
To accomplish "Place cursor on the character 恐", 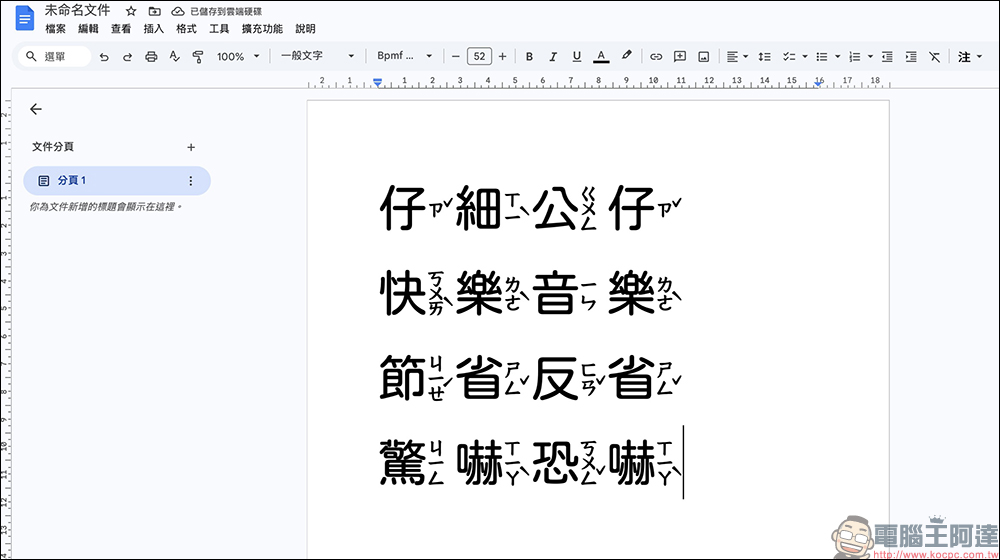I will 555,462.
